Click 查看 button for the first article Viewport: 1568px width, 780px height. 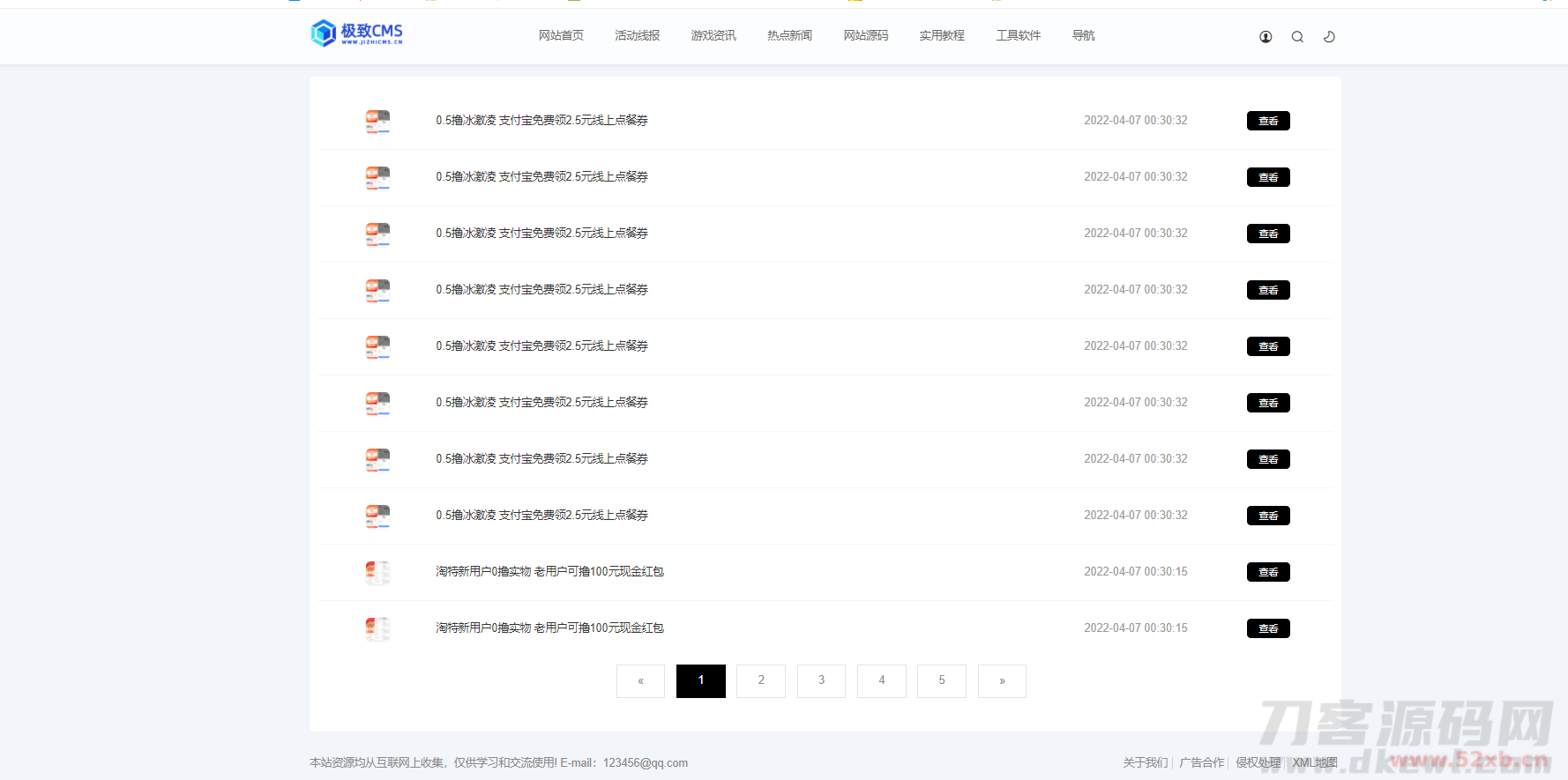[x=1268, y=121]
